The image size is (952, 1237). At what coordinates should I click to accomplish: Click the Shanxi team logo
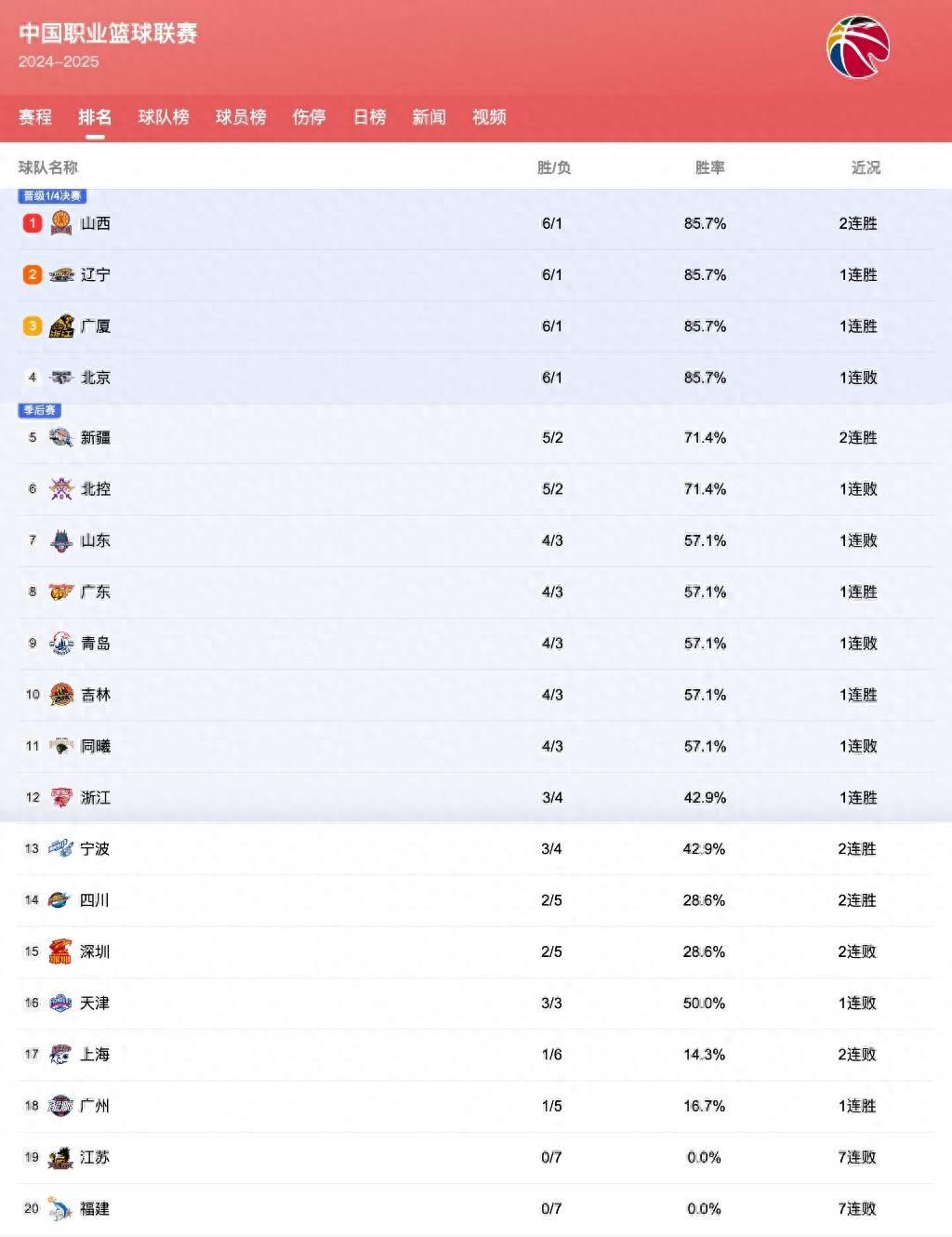point(61,223)
